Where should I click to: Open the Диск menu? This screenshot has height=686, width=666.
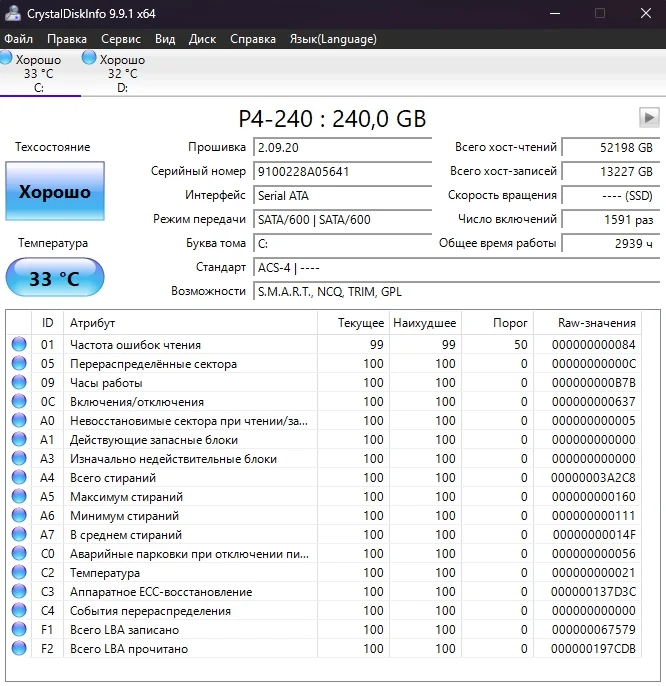(202, 39)
